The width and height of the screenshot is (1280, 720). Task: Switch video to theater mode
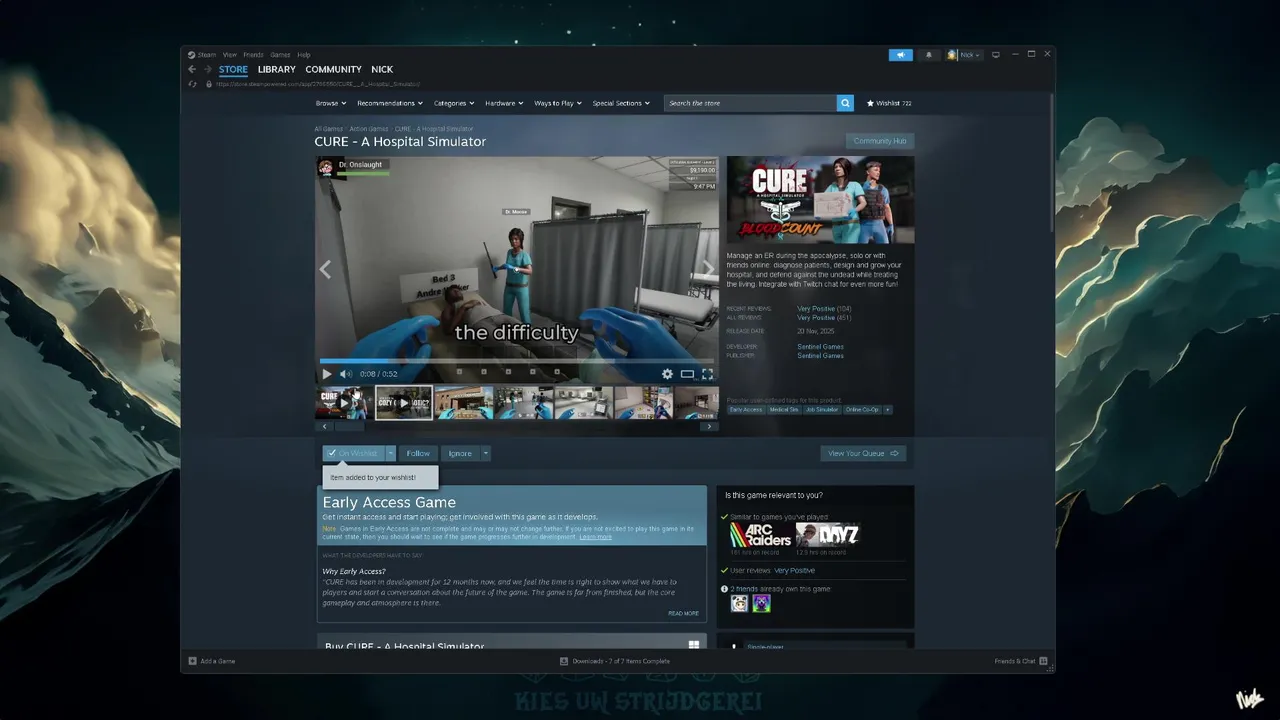687,374
